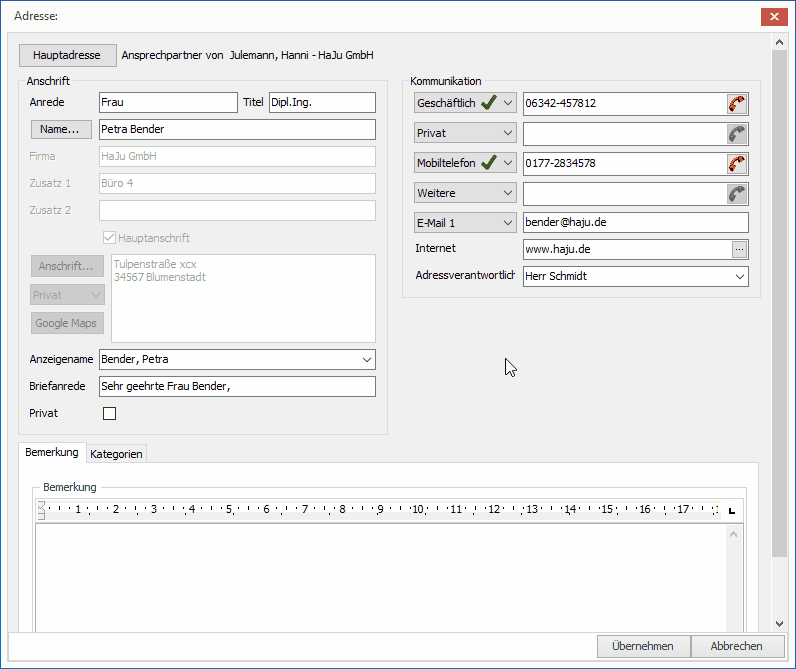Click the scroll-up arrow of the dialog
The height and width of the screenshot is (669, 796).
click(779, 43)
